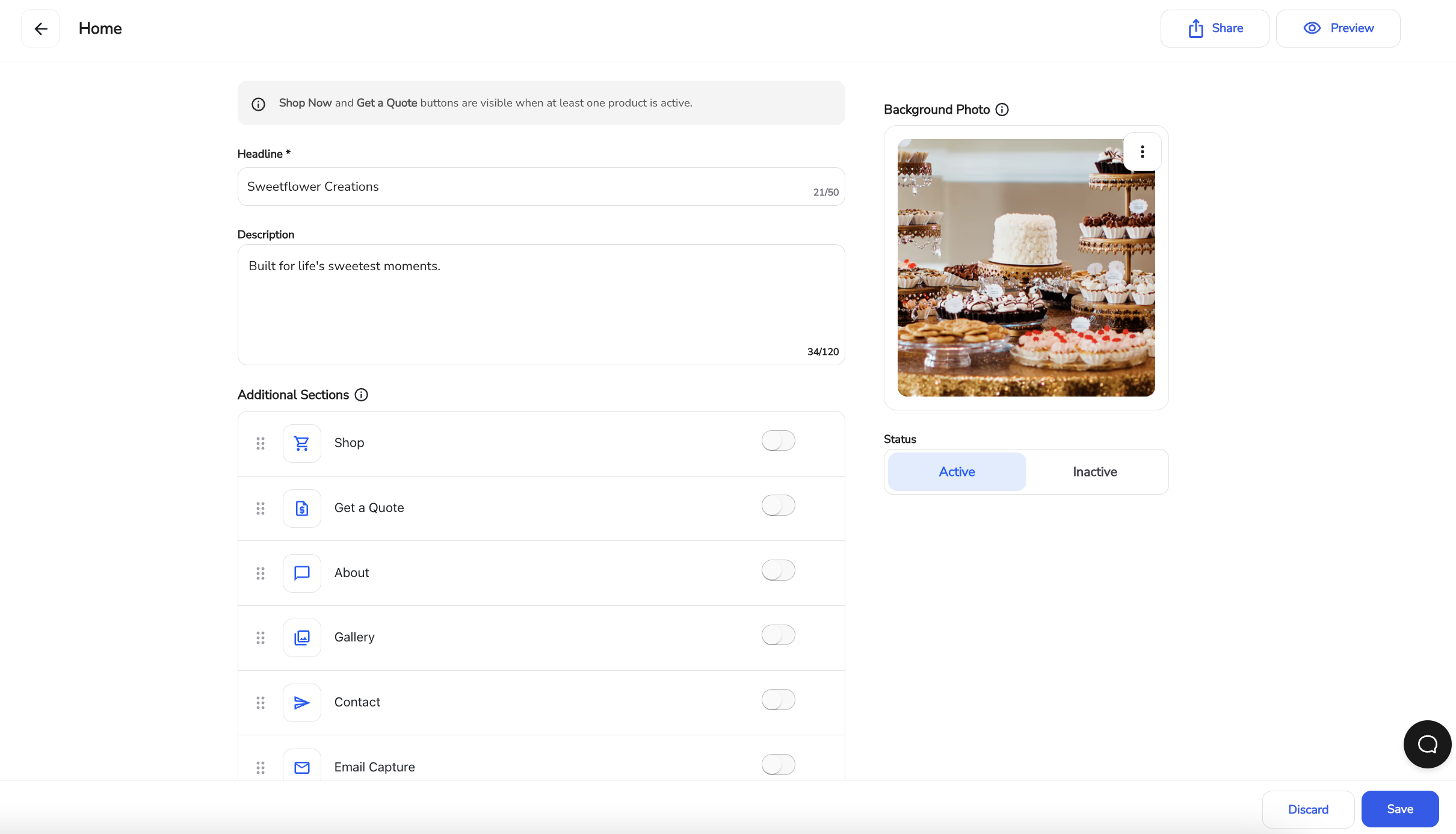Open the chat support bubble
Screen dimensions: 1456x834
pos(1427,744)
